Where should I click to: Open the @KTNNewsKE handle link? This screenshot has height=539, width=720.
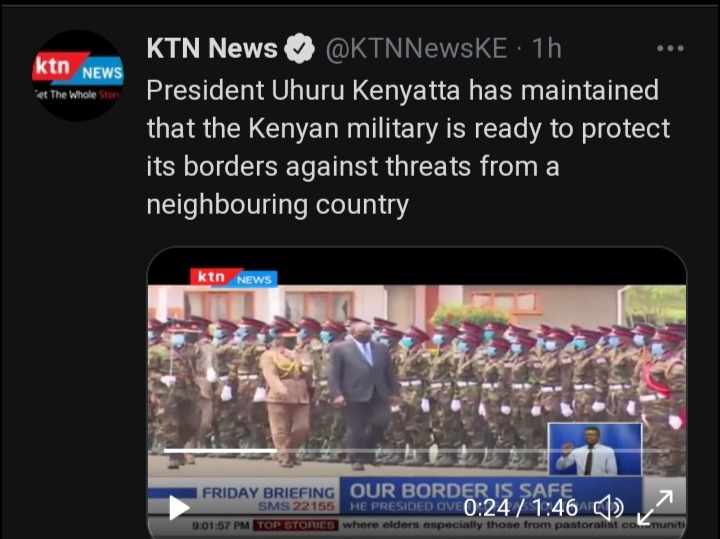point(416,48)
